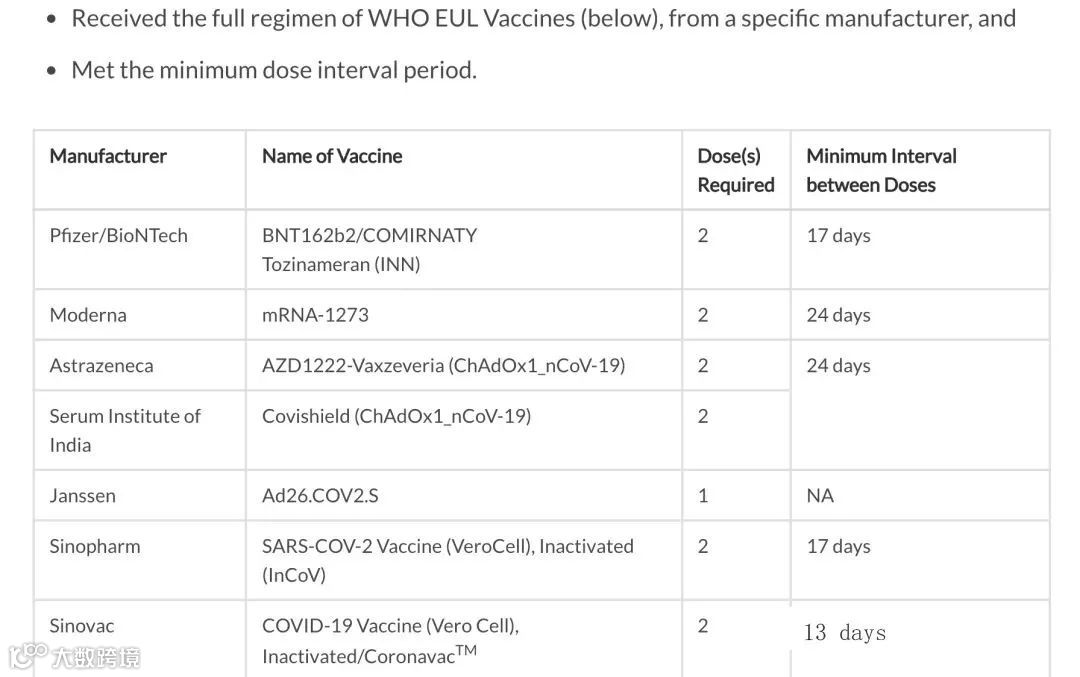Select the Sinopharm manufacturer cell

95,547
